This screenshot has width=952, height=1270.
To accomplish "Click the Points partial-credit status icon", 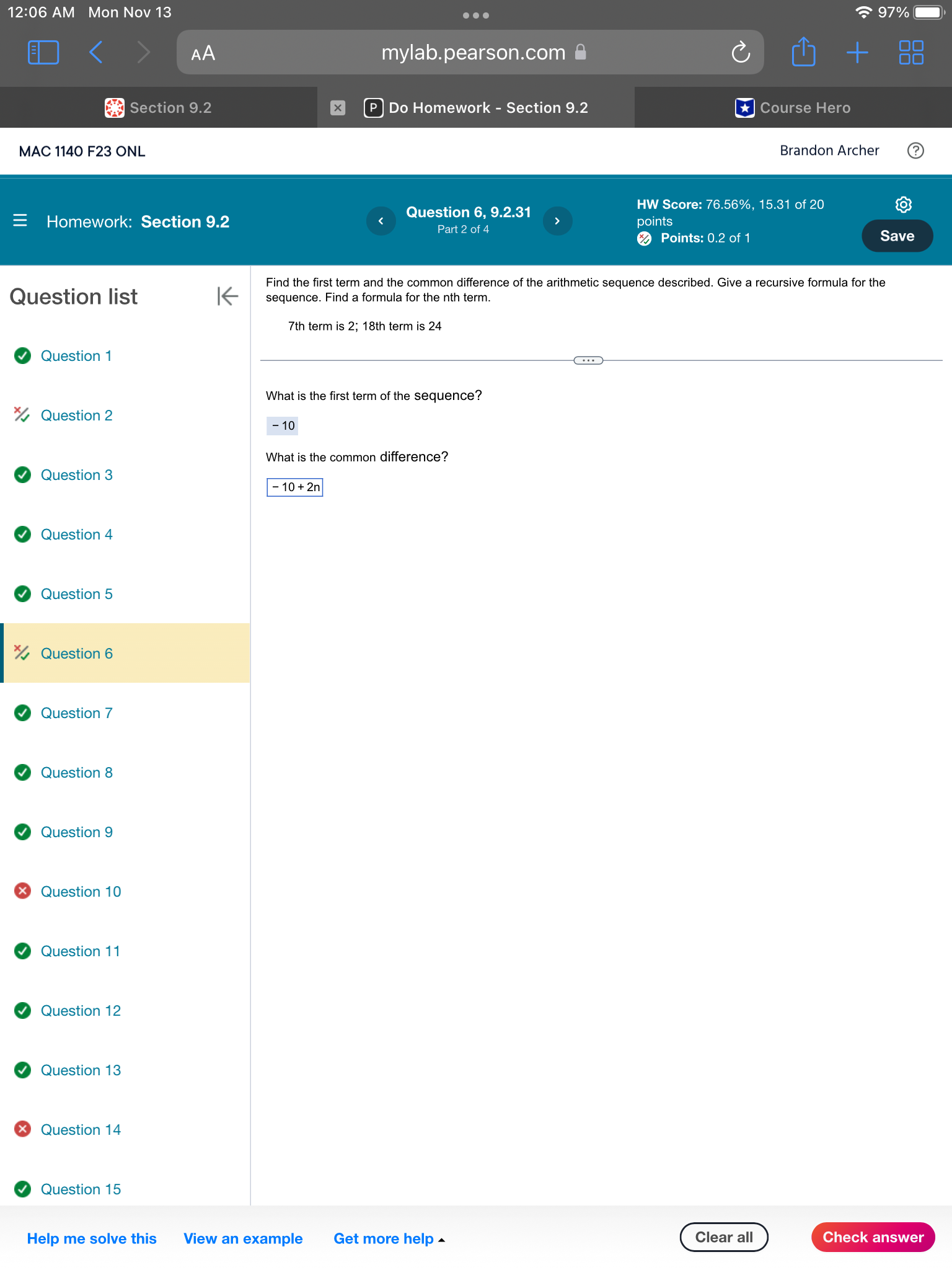I will pos(645,239).
